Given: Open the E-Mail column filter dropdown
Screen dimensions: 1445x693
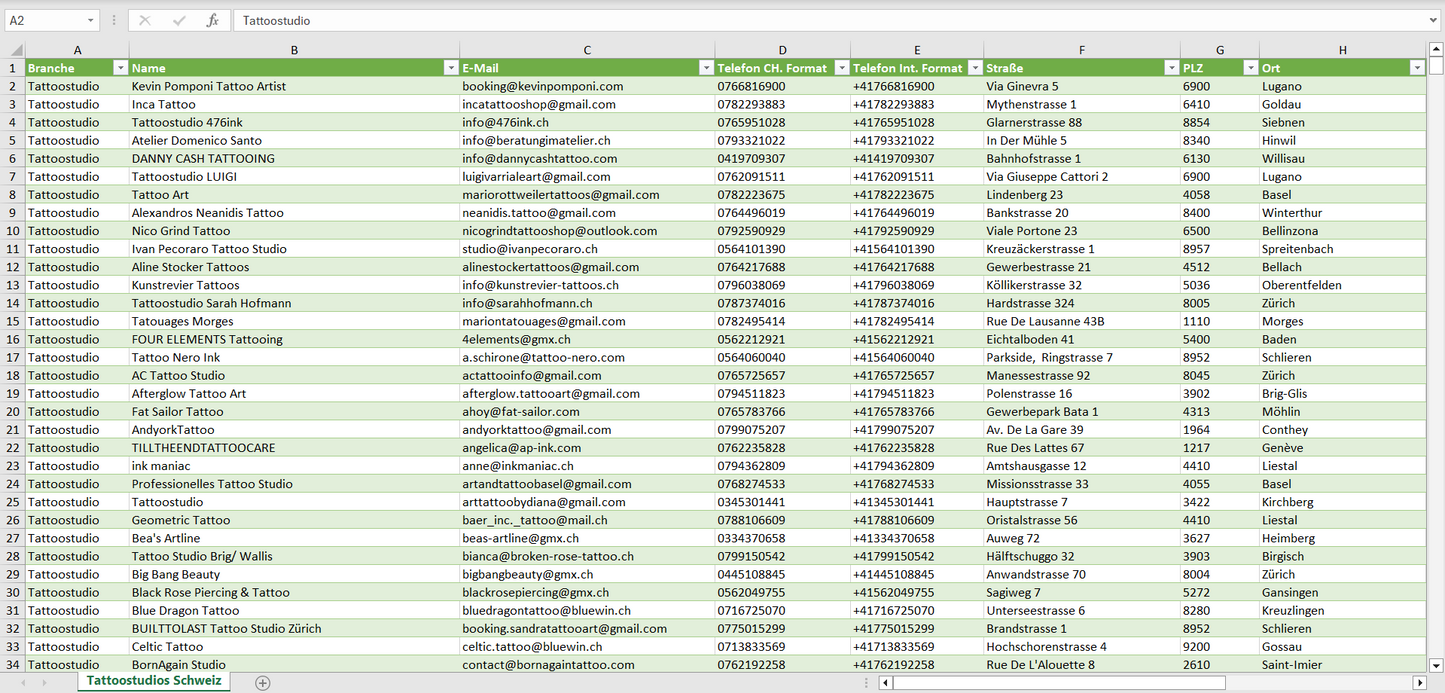Looking at the screenshot, I should click(705, 68).
